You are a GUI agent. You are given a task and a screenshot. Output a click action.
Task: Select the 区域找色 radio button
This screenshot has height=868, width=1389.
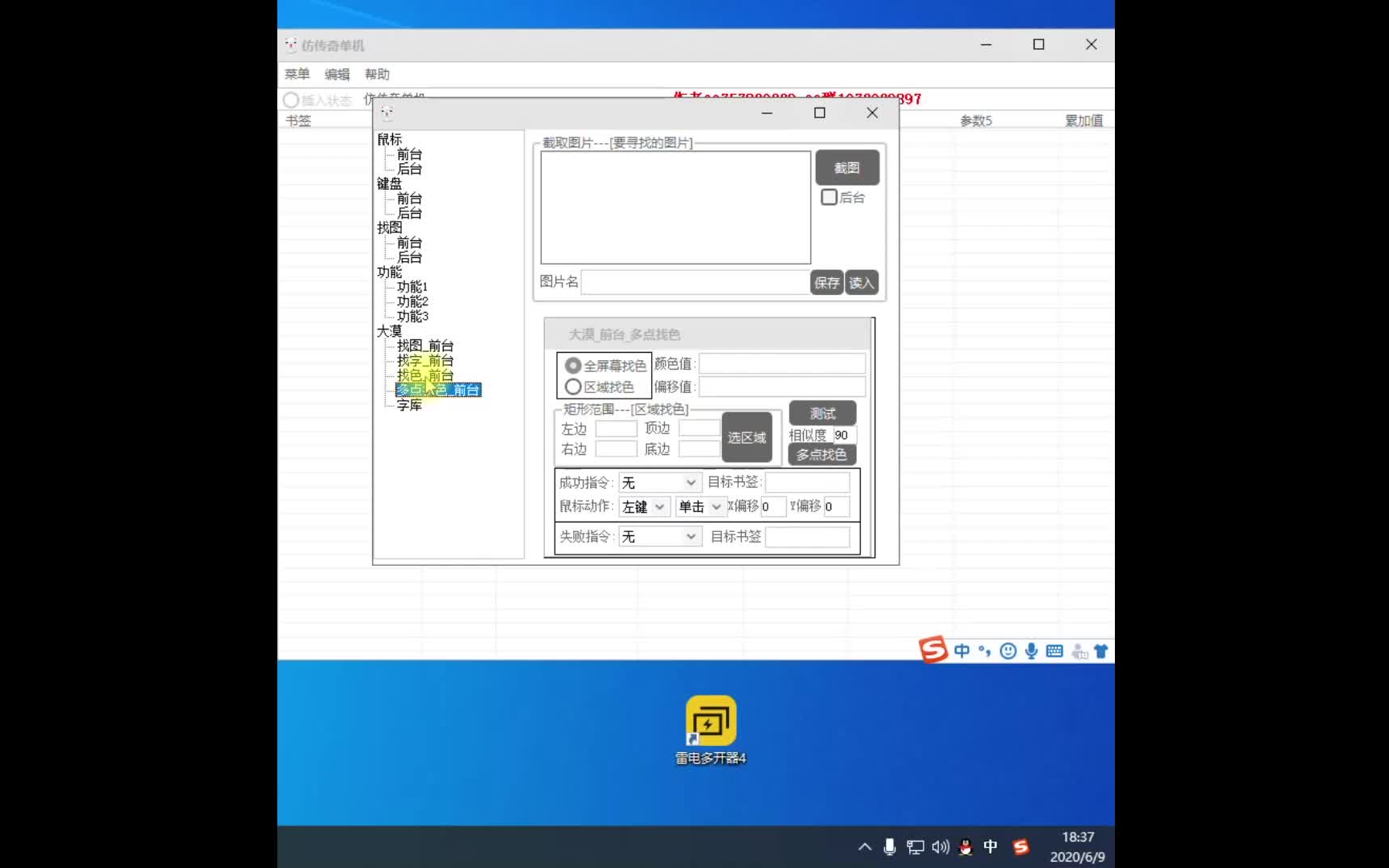[573, 387]
